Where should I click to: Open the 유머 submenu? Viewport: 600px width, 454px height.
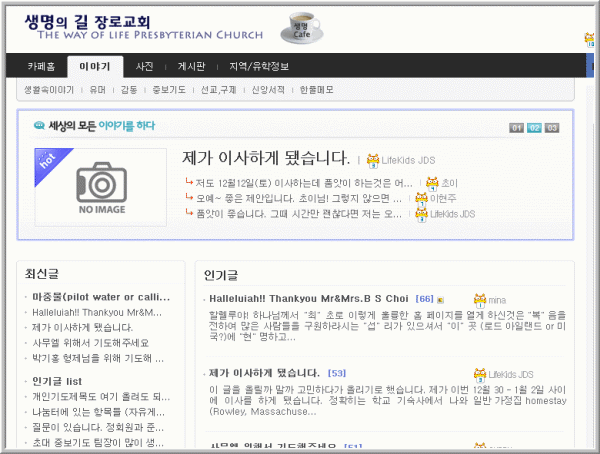pyautogui.click(x=98, y=90)
